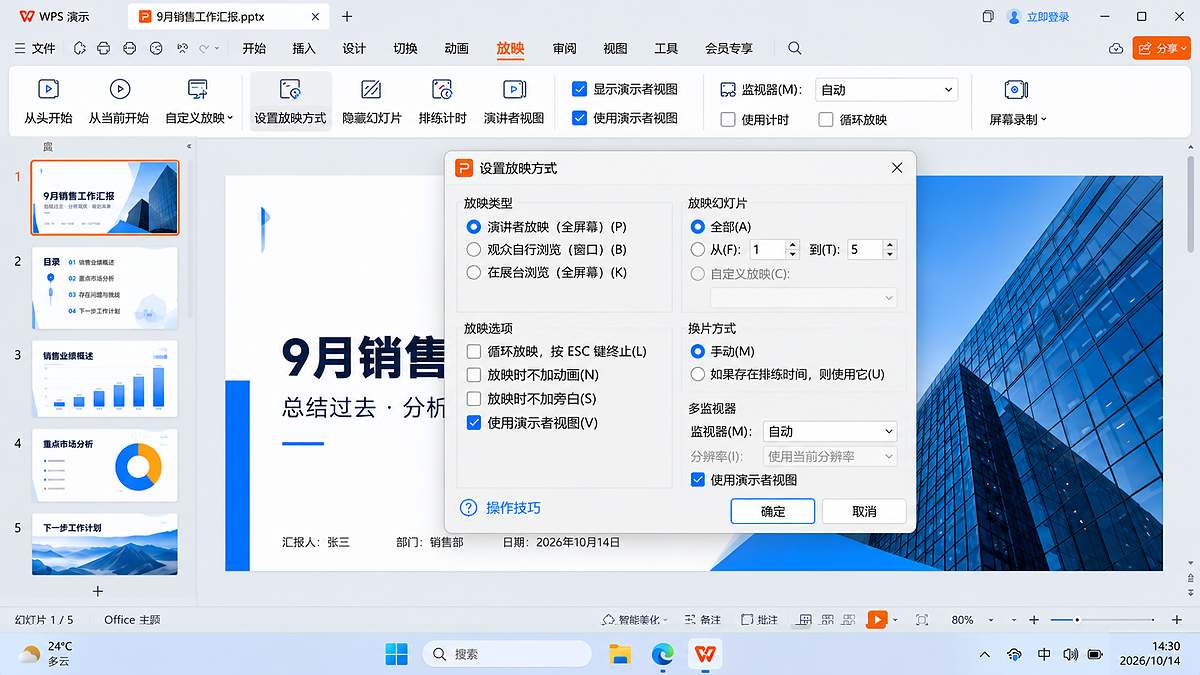The width and height of the screenshot is (1200, 675).
Task: Select 观众自行浏览（窗口） radio option
Action: (474, 249)
